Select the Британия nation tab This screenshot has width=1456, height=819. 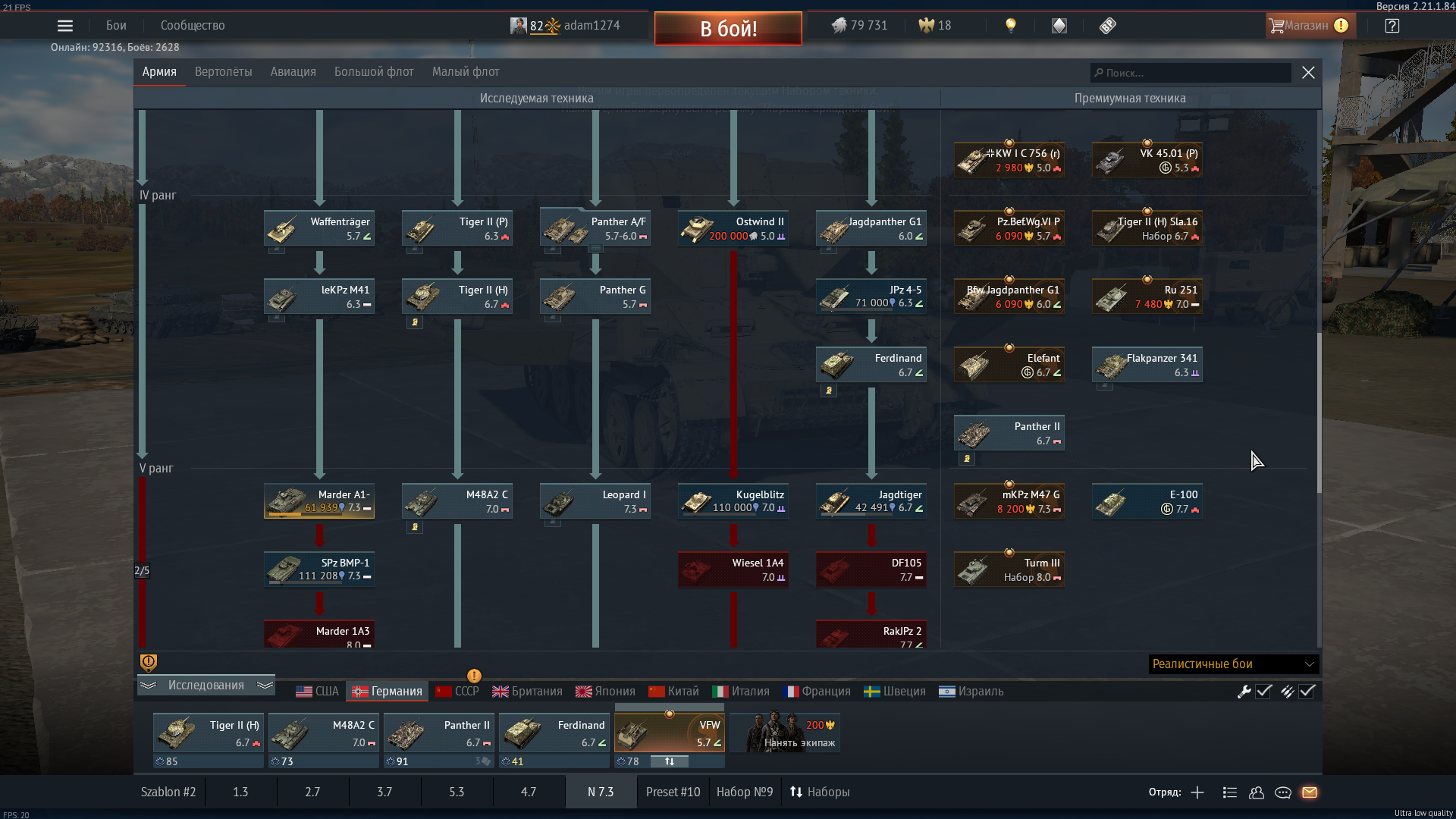click(x=527, y=691)
